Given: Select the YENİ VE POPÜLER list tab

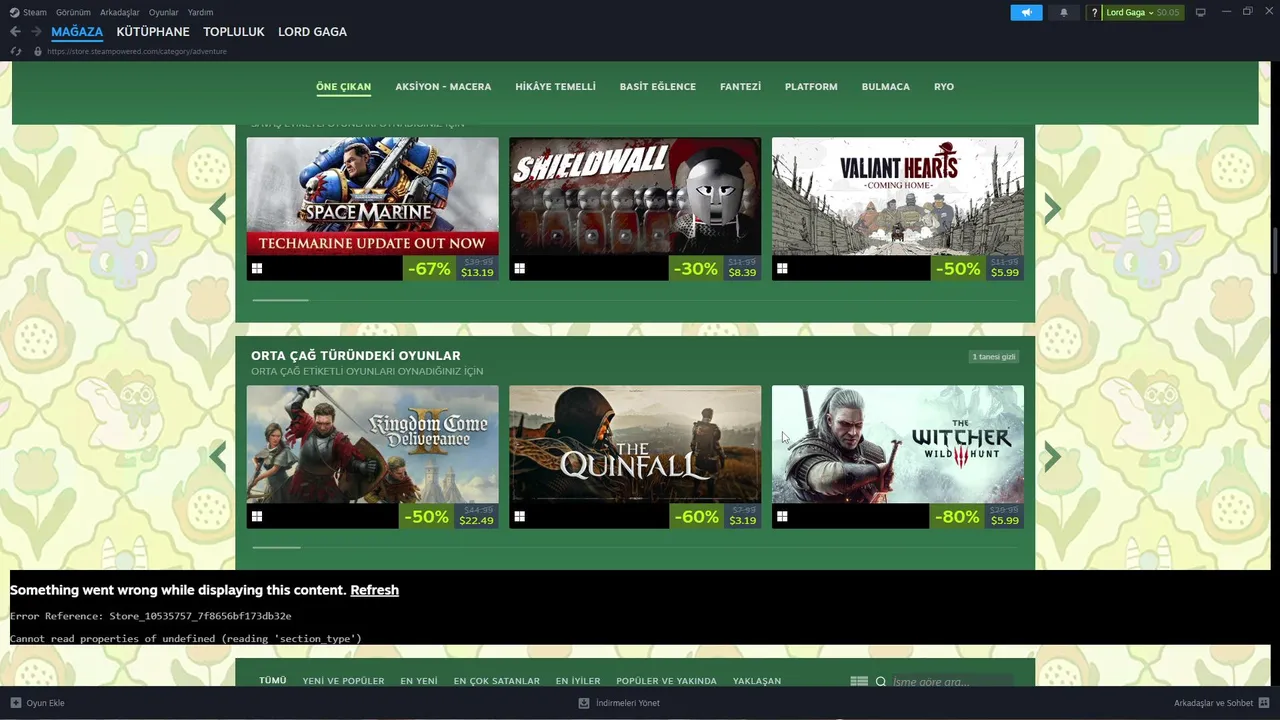Looking at the screenshot, I should pos(343,681).
